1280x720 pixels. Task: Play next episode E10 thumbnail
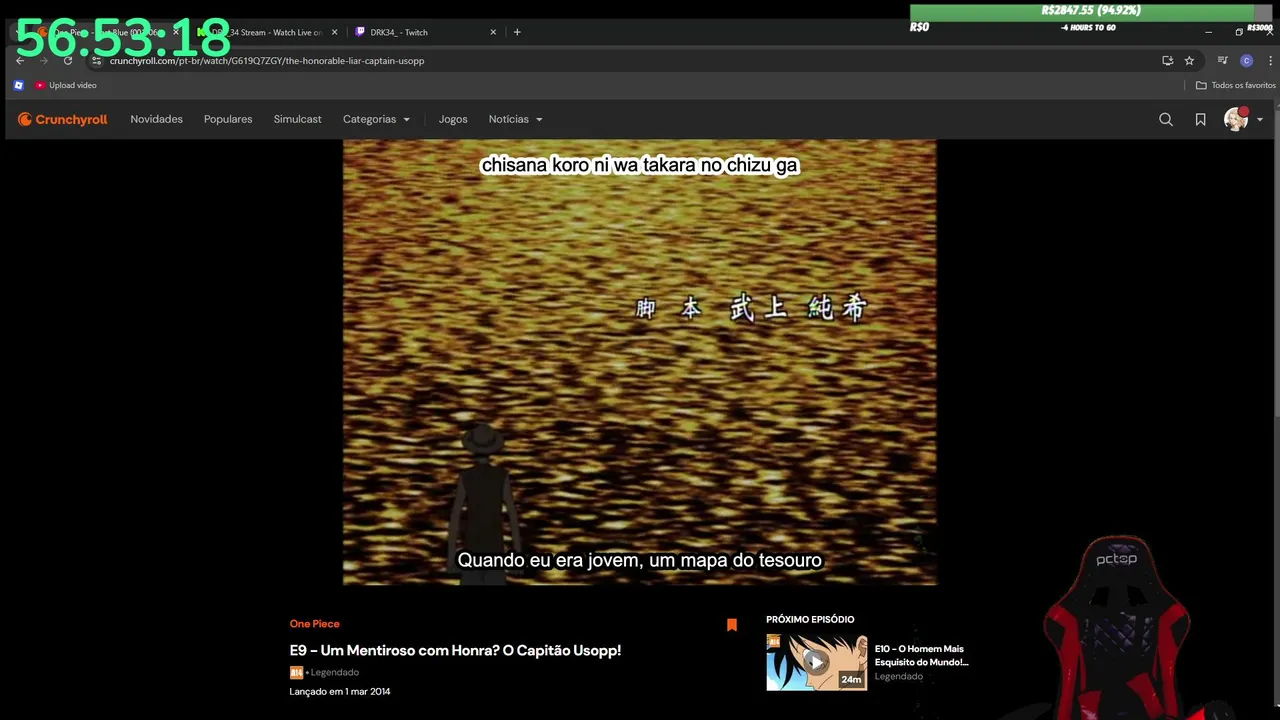coord(816,662)
